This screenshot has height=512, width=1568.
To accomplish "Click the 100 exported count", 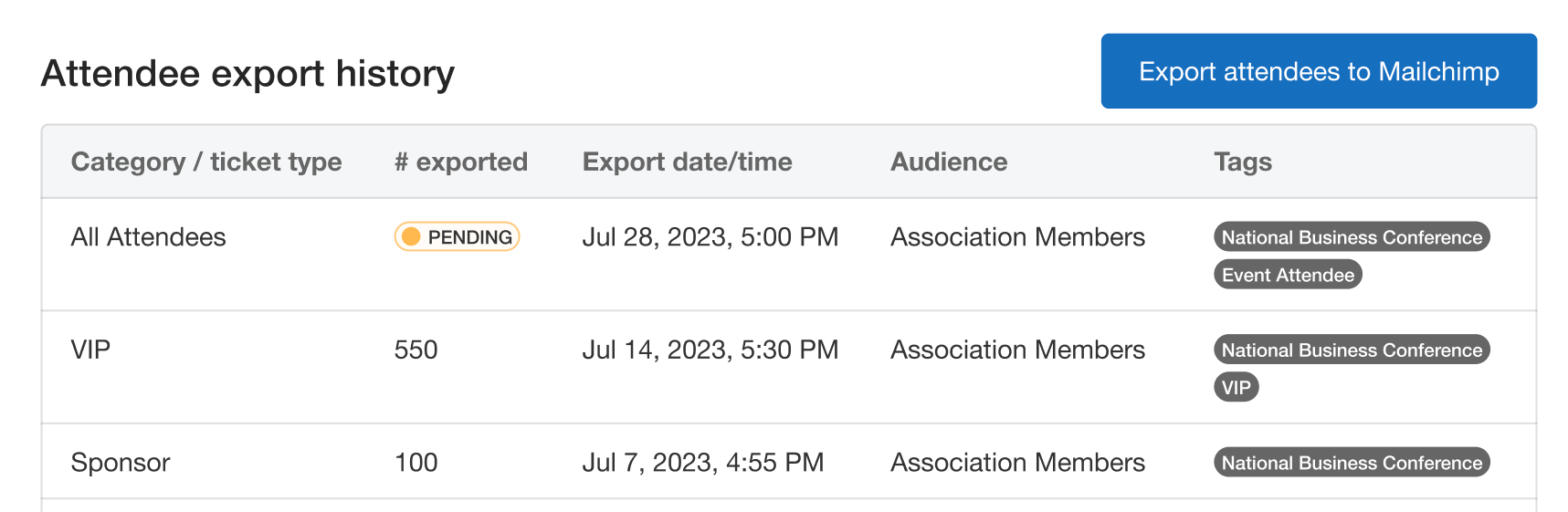I will click(x=416, y=463).
